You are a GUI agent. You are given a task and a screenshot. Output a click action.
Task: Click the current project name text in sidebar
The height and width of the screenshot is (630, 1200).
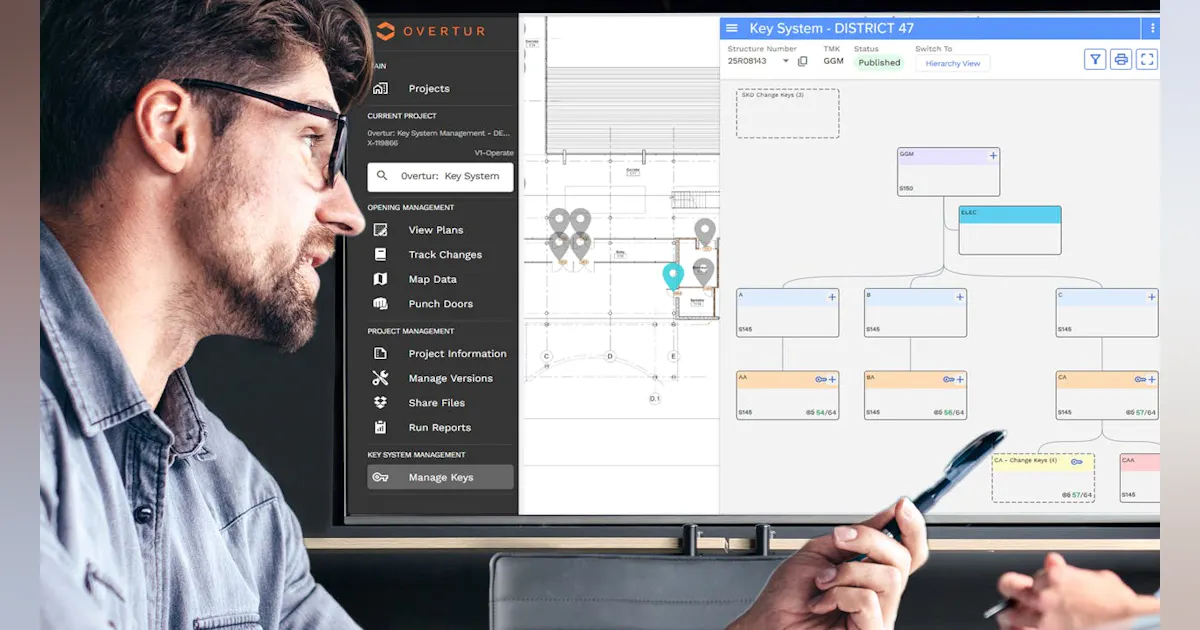[x=438, y=132]
